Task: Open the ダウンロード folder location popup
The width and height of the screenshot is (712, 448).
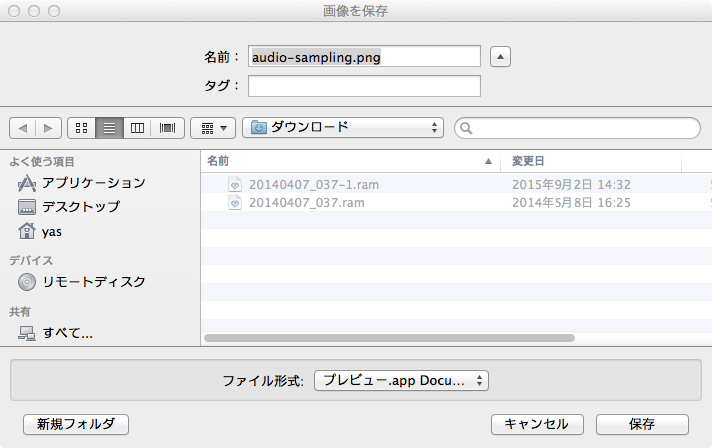Action: (x=343, y=128)
